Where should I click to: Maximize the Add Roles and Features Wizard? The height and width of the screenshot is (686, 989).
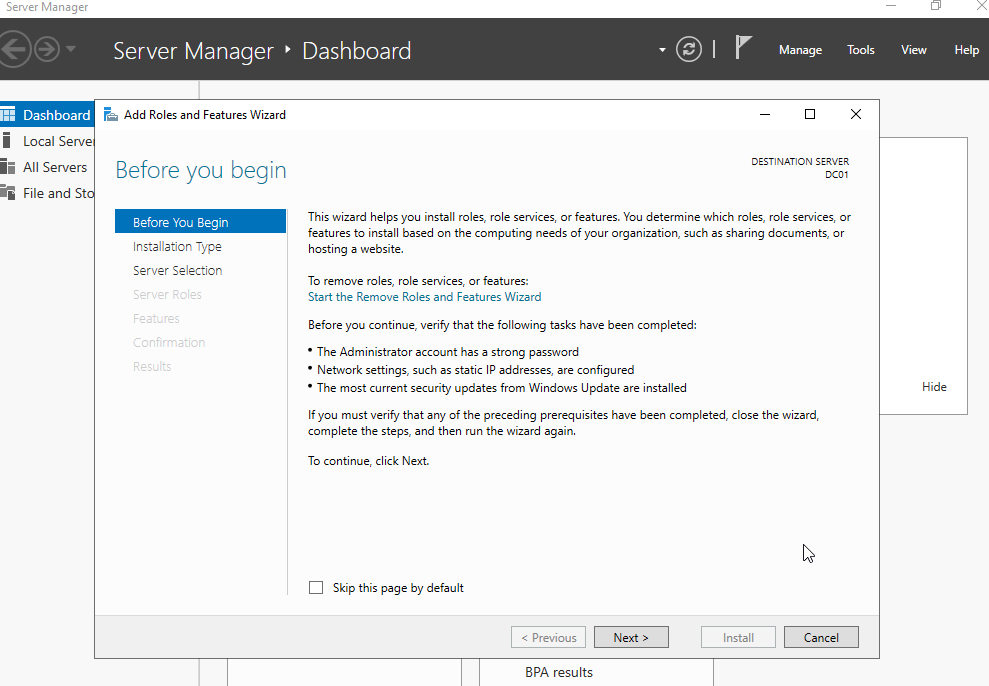click(810, 114)
